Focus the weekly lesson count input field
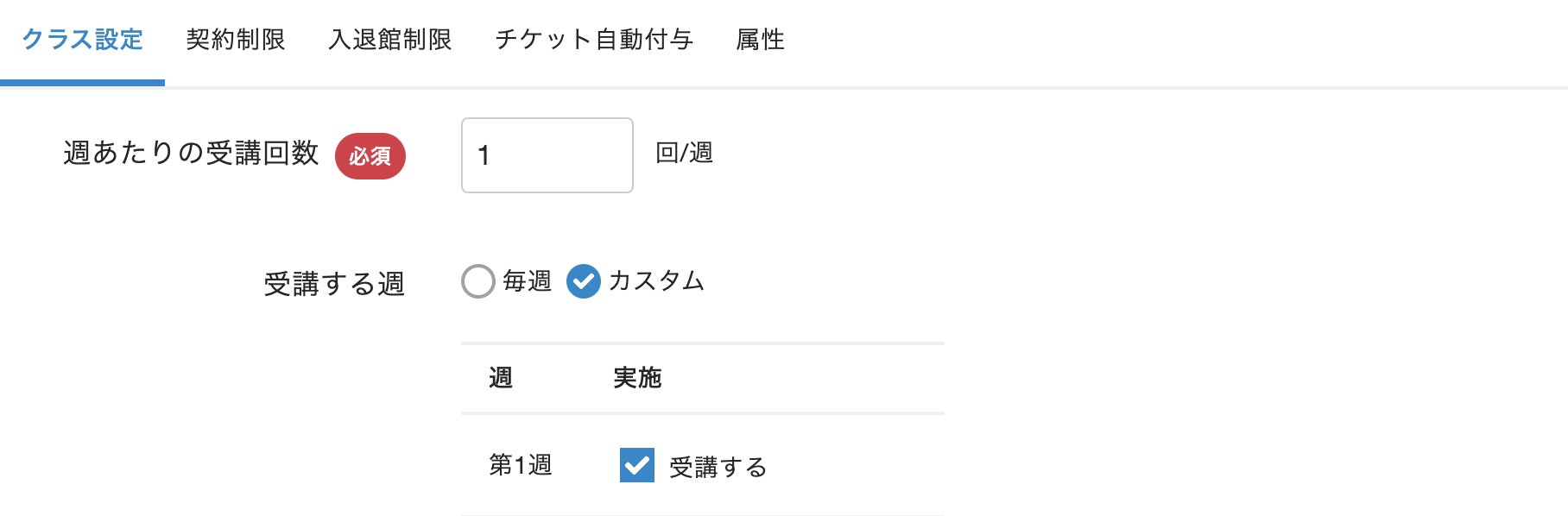Viewport: 1568px width, 516px height. [x=547, y=155]
